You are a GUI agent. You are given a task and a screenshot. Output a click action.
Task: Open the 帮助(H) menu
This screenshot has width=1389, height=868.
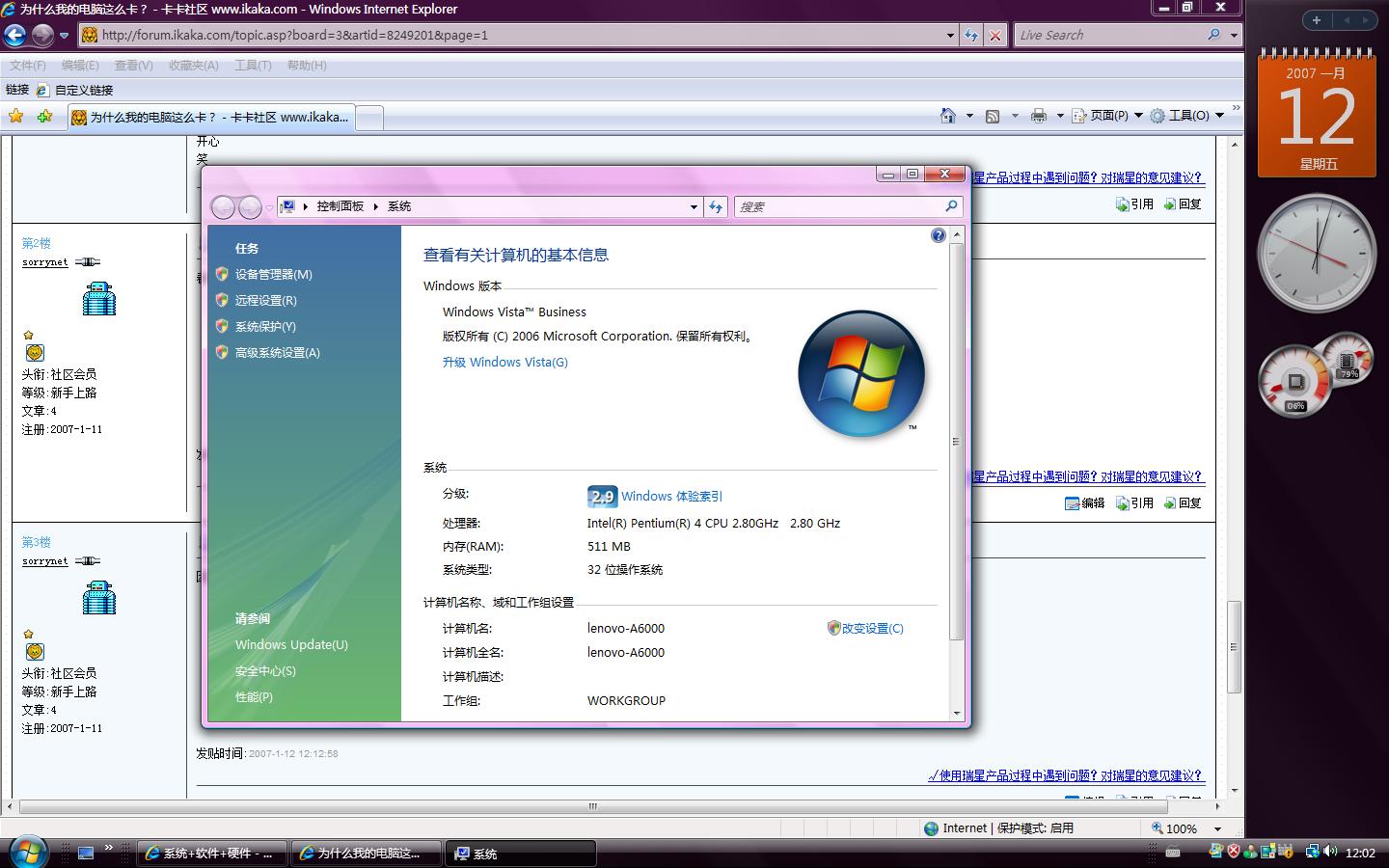click(307, 66)
